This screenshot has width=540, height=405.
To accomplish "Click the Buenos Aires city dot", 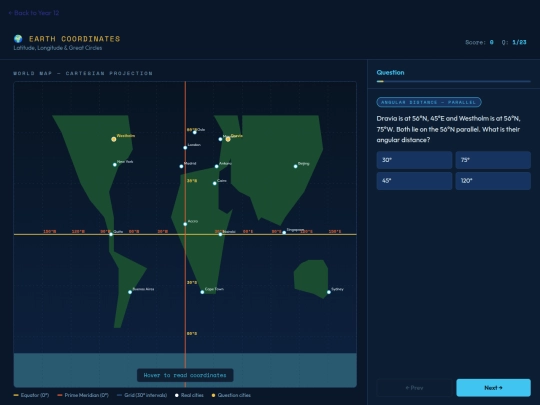I will (x=130, y=292).
